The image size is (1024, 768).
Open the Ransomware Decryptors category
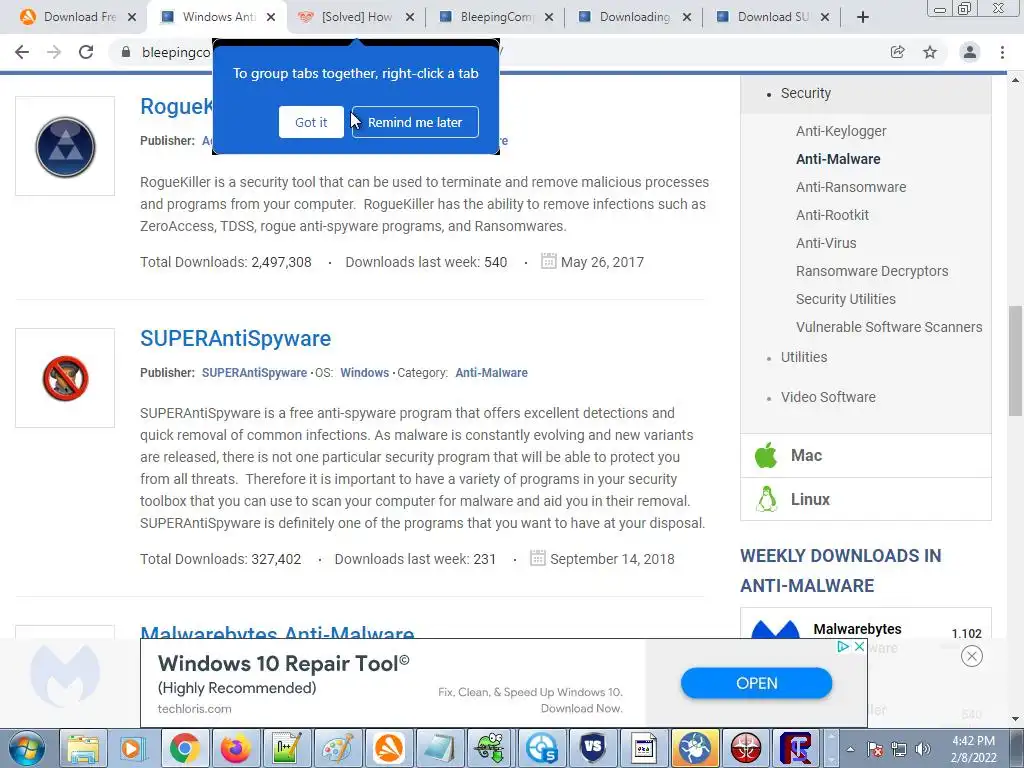point(872,271)
